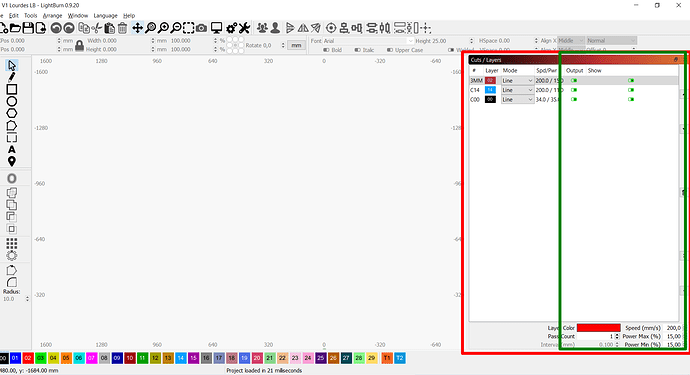Image resolution: width=690 pixels, height=375 pixels.
Task: Select the Draw Lines pencil tool
Action: click(11, 77)
